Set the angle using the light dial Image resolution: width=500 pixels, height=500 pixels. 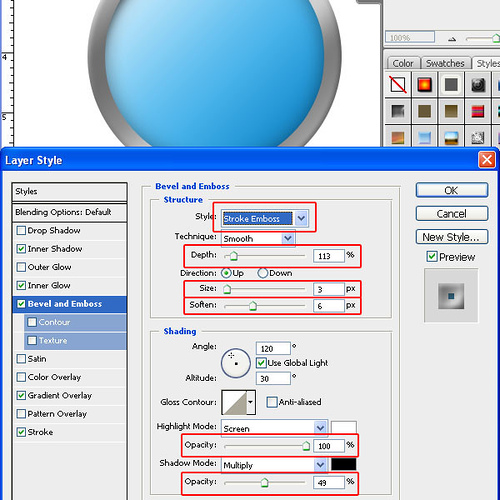point(236,363)
